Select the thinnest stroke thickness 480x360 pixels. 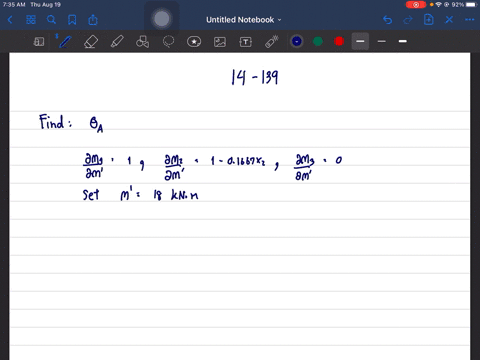(x=382, y=41)
